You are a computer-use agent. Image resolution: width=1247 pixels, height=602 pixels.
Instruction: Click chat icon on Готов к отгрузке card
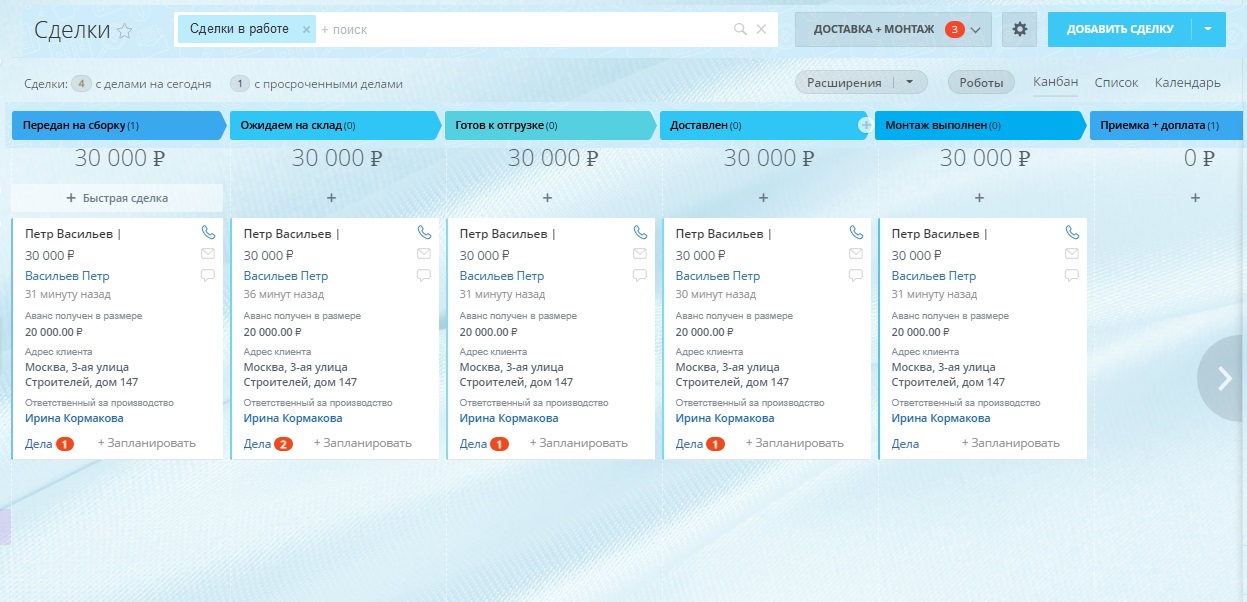[x=640, y=275]
